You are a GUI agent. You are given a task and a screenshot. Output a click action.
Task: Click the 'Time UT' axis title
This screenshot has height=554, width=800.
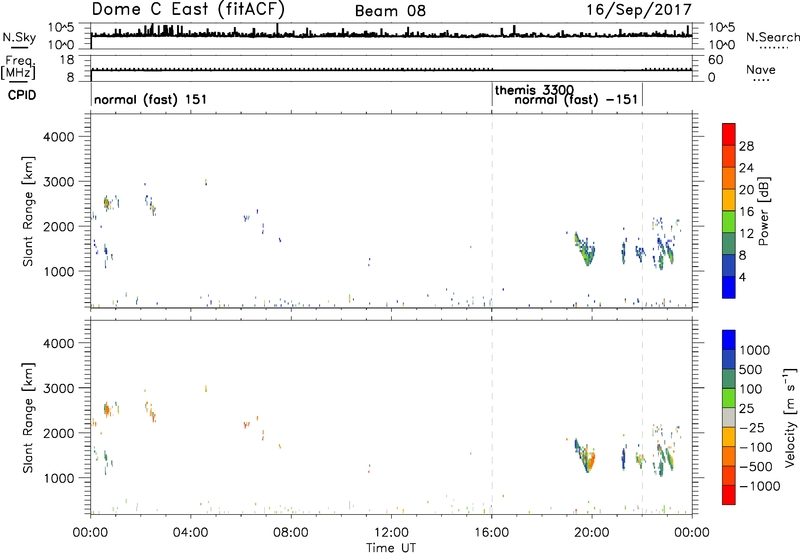(x=391, y=548)
